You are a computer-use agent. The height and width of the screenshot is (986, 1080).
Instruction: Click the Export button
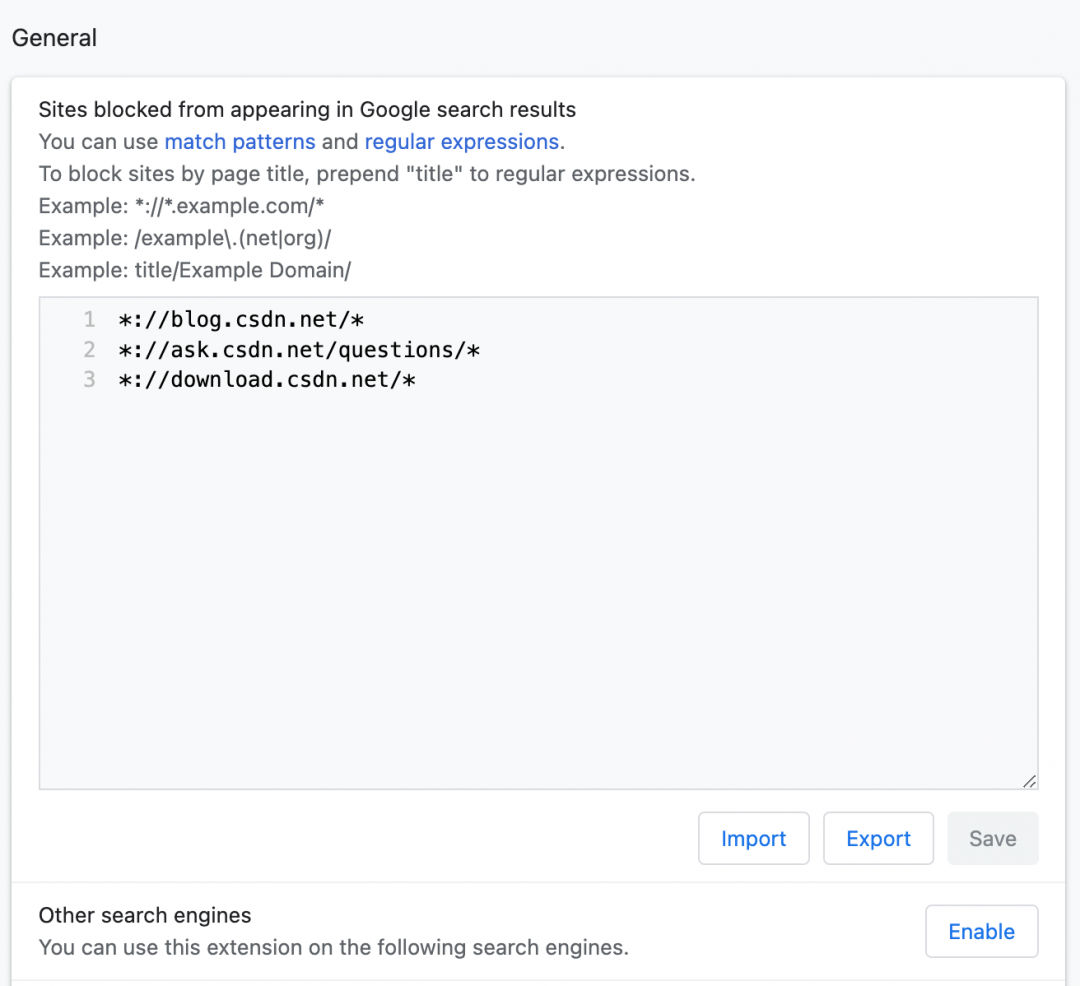(878, 839)
